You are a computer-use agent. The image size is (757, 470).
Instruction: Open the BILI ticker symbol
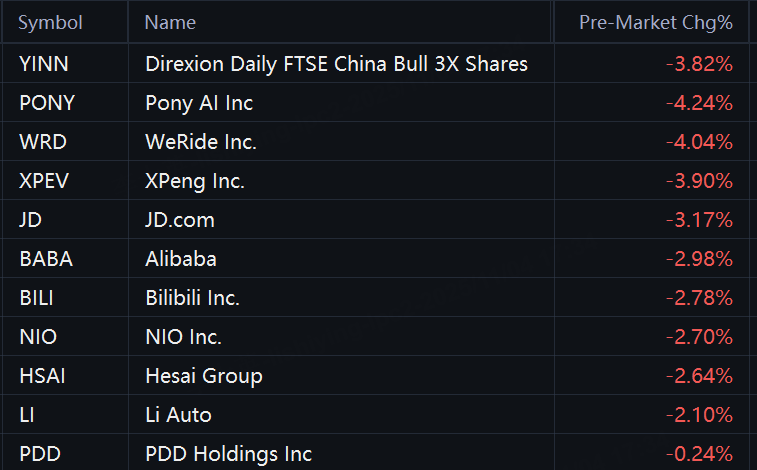point(36,298)
